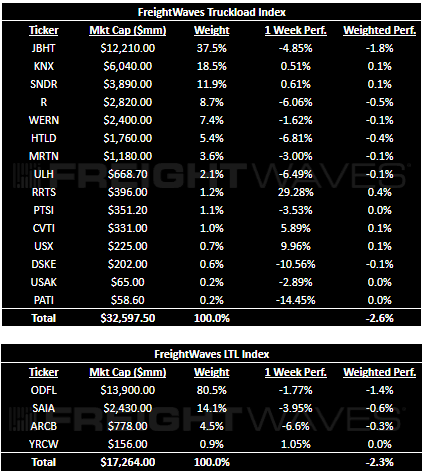The height and width of the screenshot is (475, 425).
Task: Click the Truckload total $32,597.50
Action: click(x=128, y=318)
